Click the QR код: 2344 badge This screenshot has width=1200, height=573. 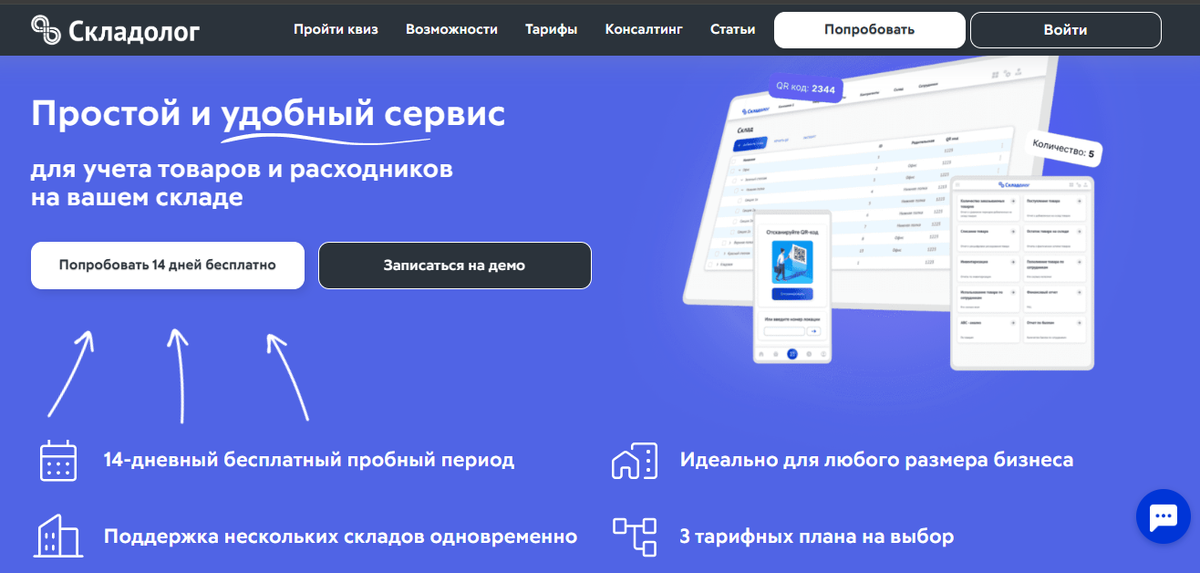(x=805, y=88)
